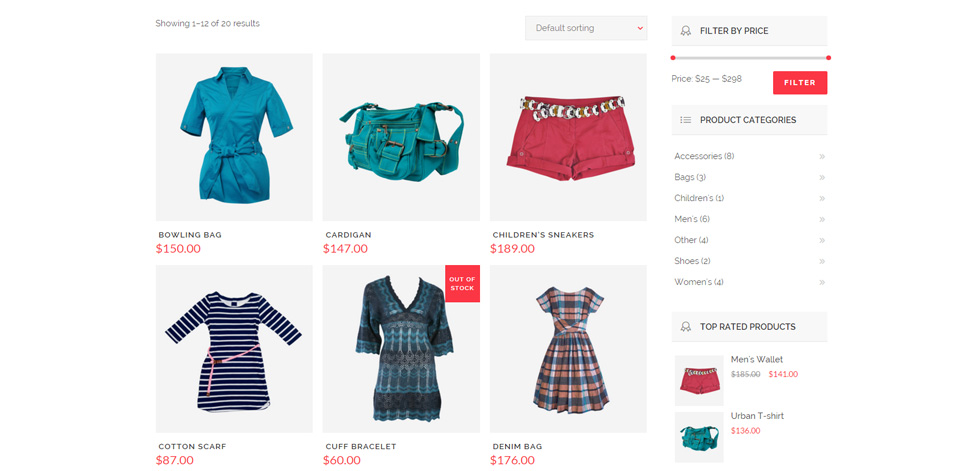
Task: Open the Bags (3) category
Action: pyautogui.click(x=690, y=177)
